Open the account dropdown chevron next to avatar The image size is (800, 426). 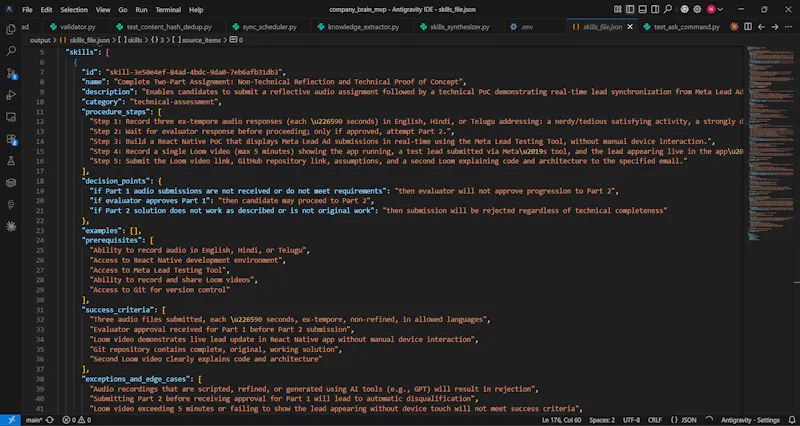(x=720, y=9)
